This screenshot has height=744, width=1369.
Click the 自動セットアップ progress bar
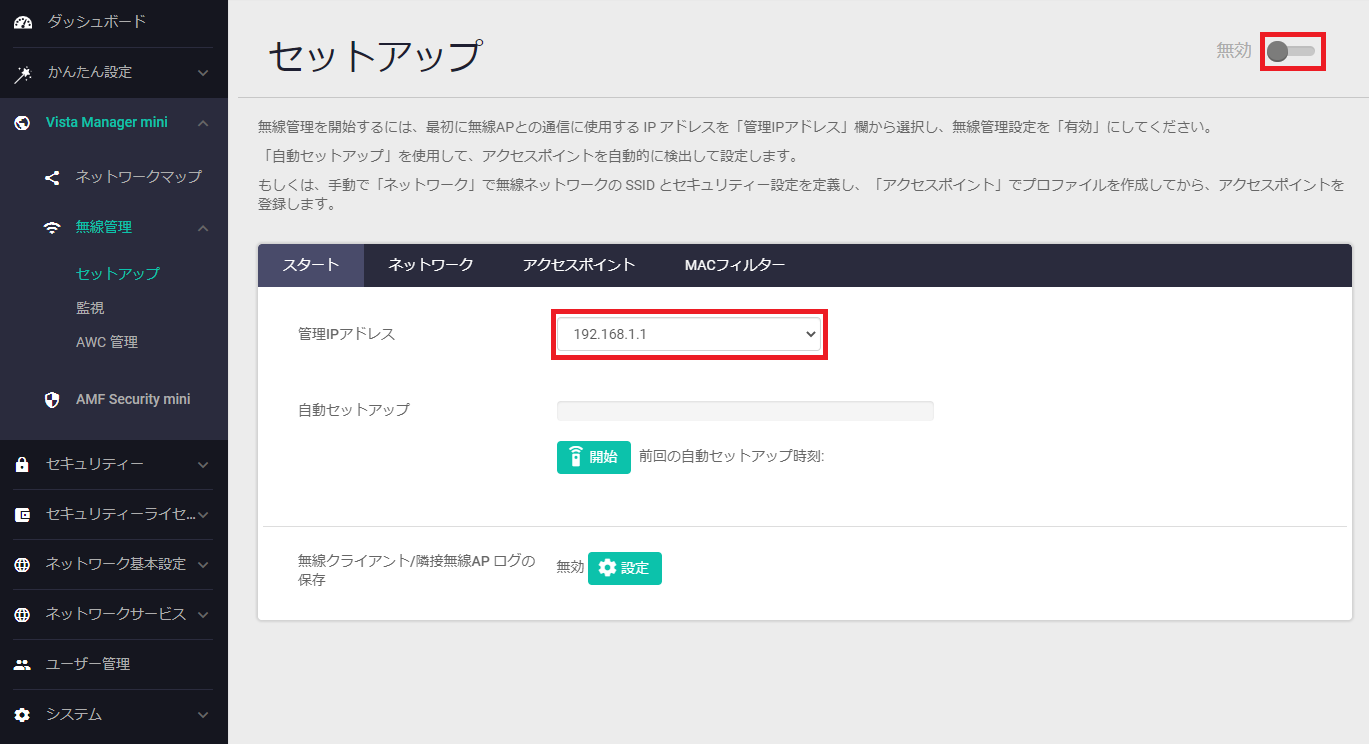tap(745, 411)
